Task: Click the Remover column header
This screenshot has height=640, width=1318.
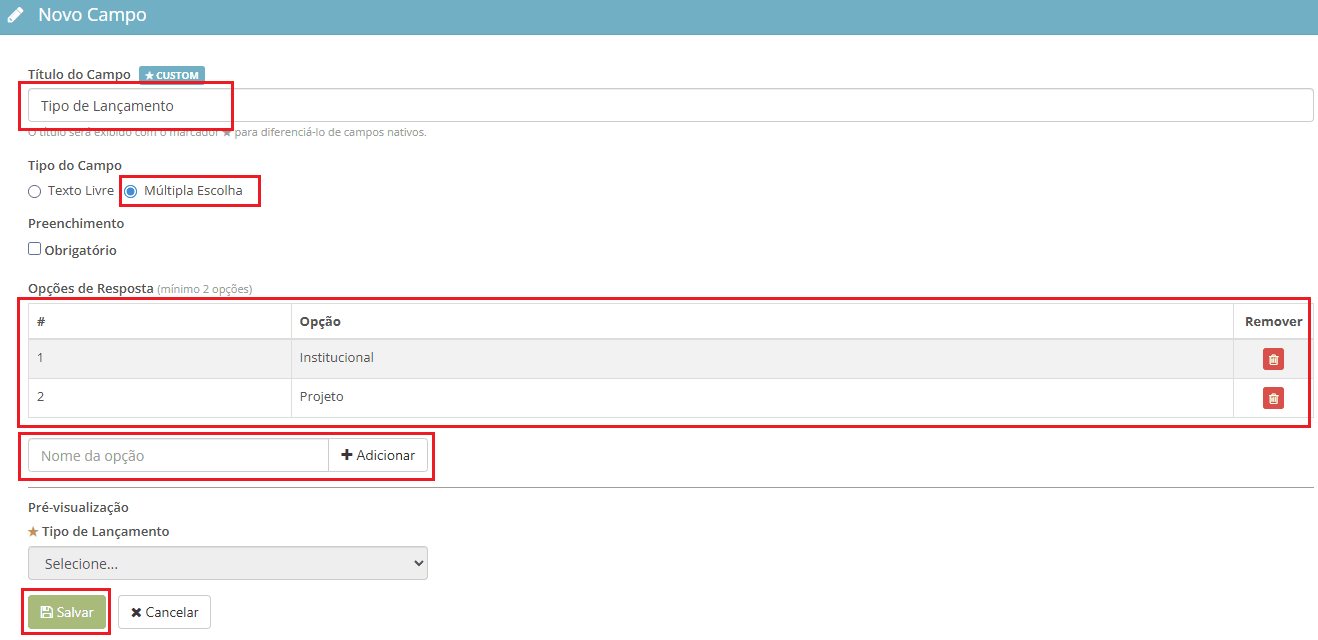Action: pos(1273,321)
